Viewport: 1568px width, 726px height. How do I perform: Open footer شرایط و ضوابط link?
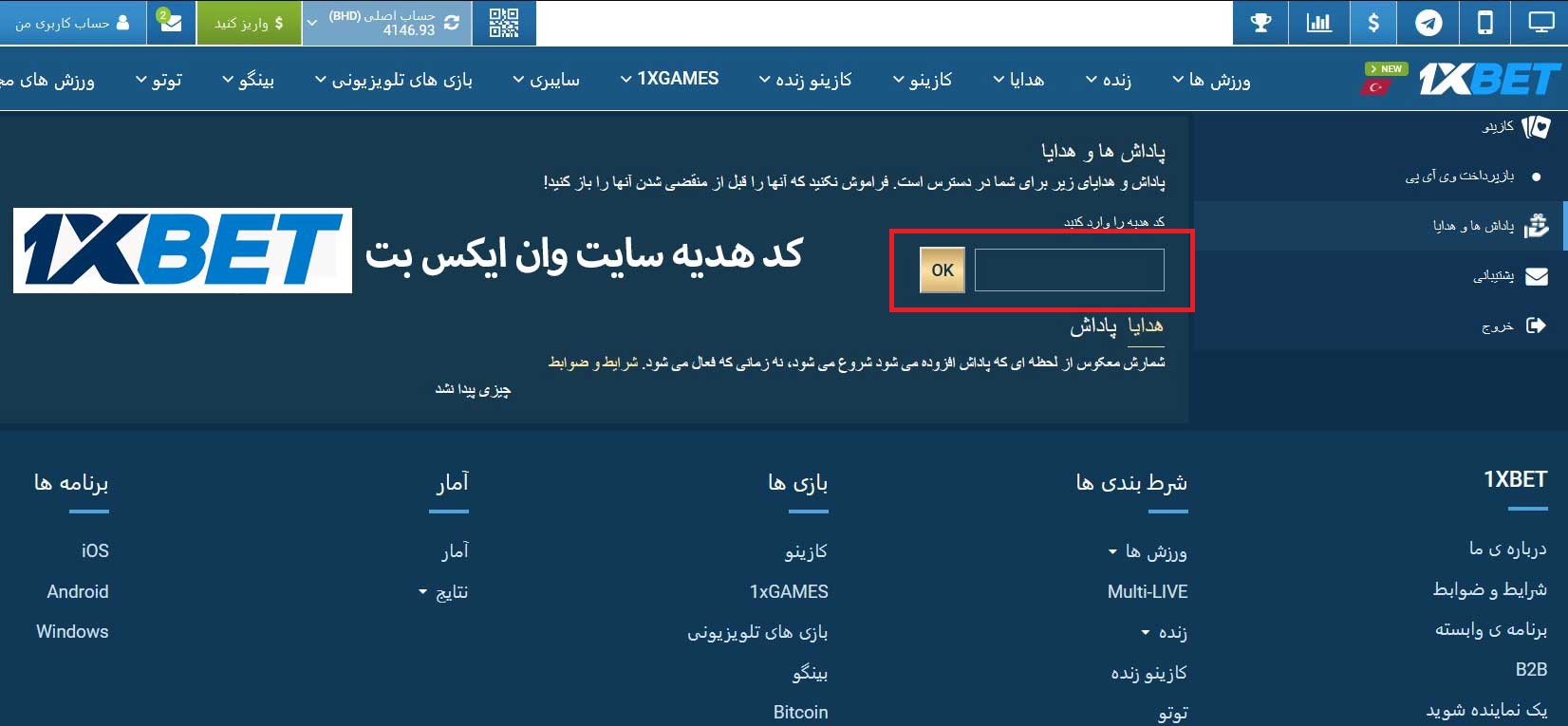pos(1490,589)
